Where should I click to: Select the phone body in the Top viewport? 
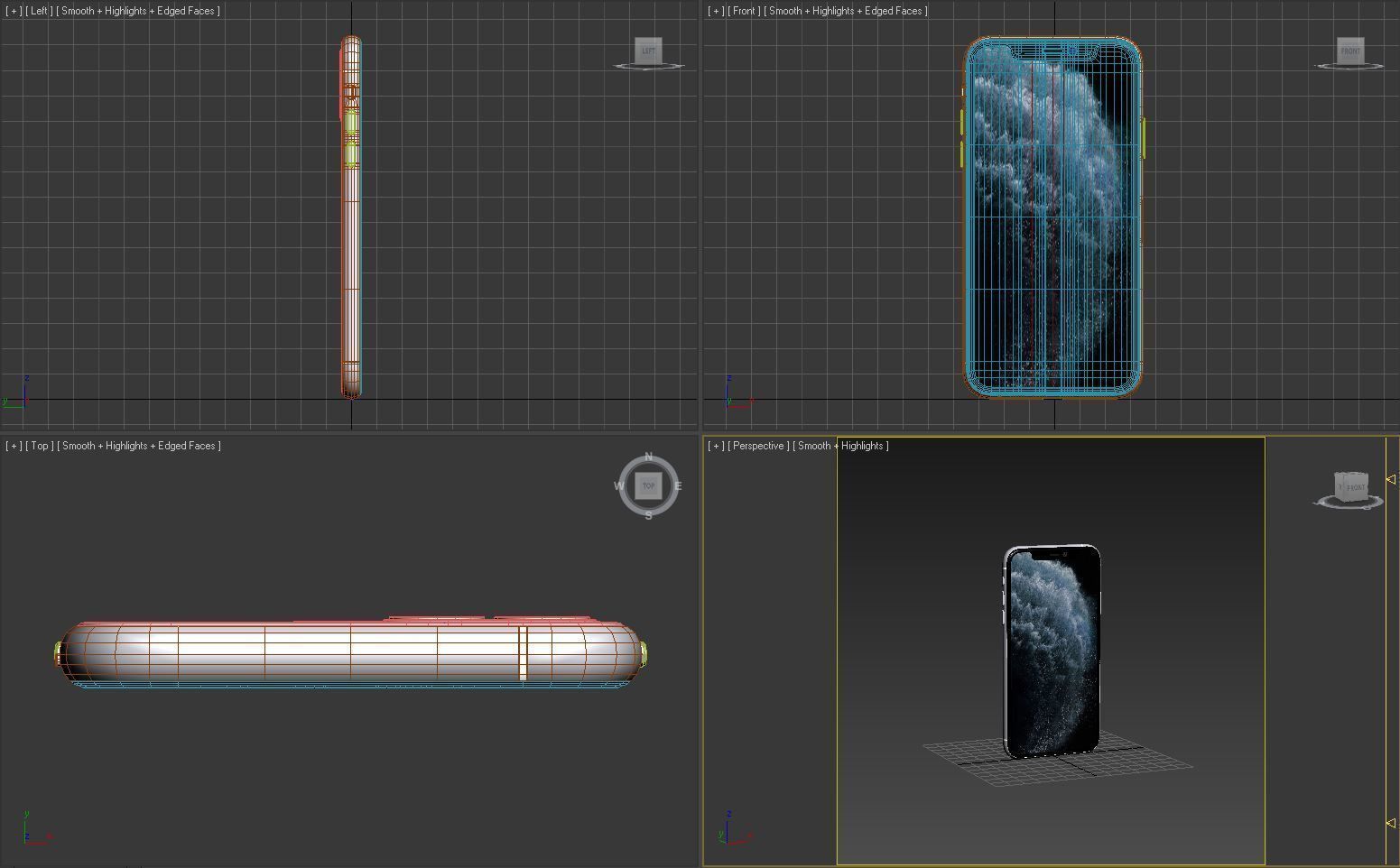[x=350, y=654]
